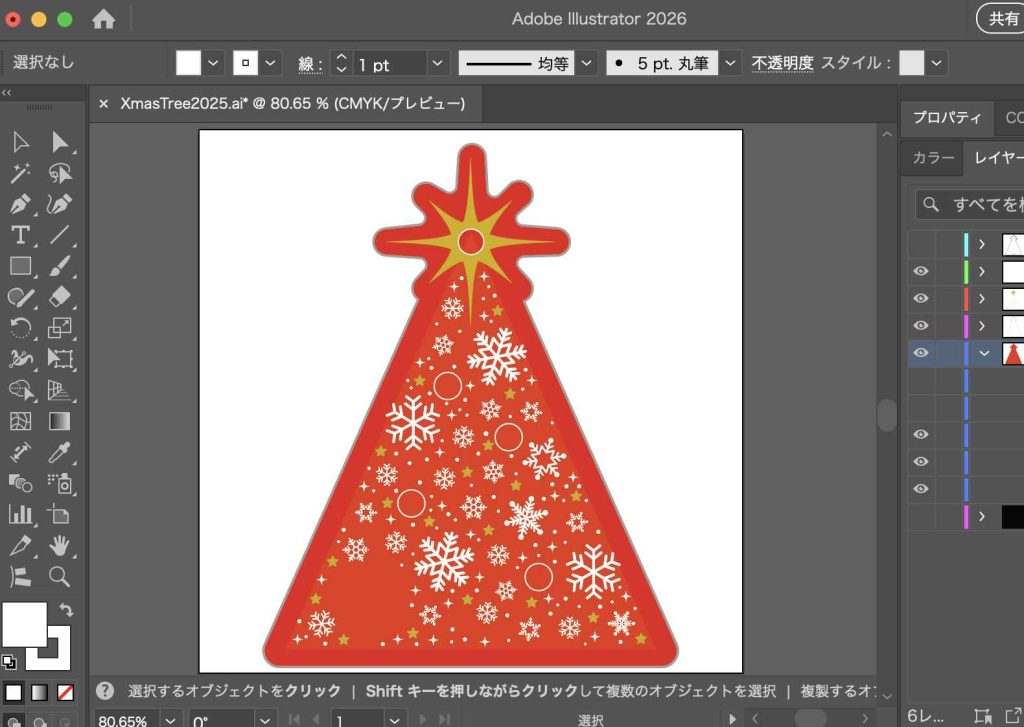Click the Direct Selection arrow tool
The height and width of the screenshot is (727, 1024).
(60, 142)
